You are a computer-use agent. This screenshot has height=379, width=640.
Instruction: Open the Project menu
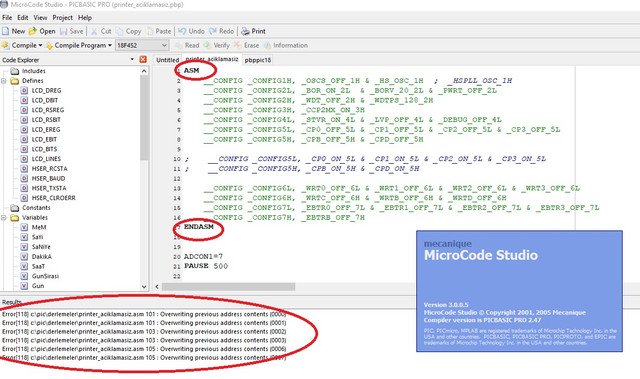(62, 18)
